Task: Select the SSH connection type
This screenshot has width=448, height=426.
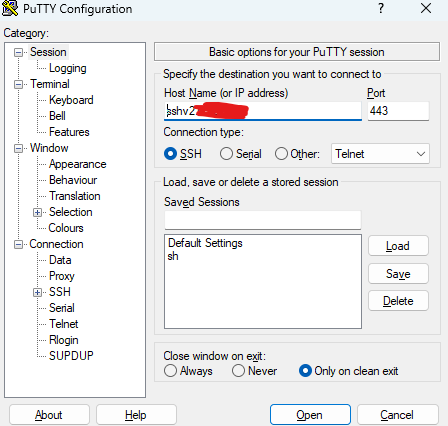Action: 170,154
